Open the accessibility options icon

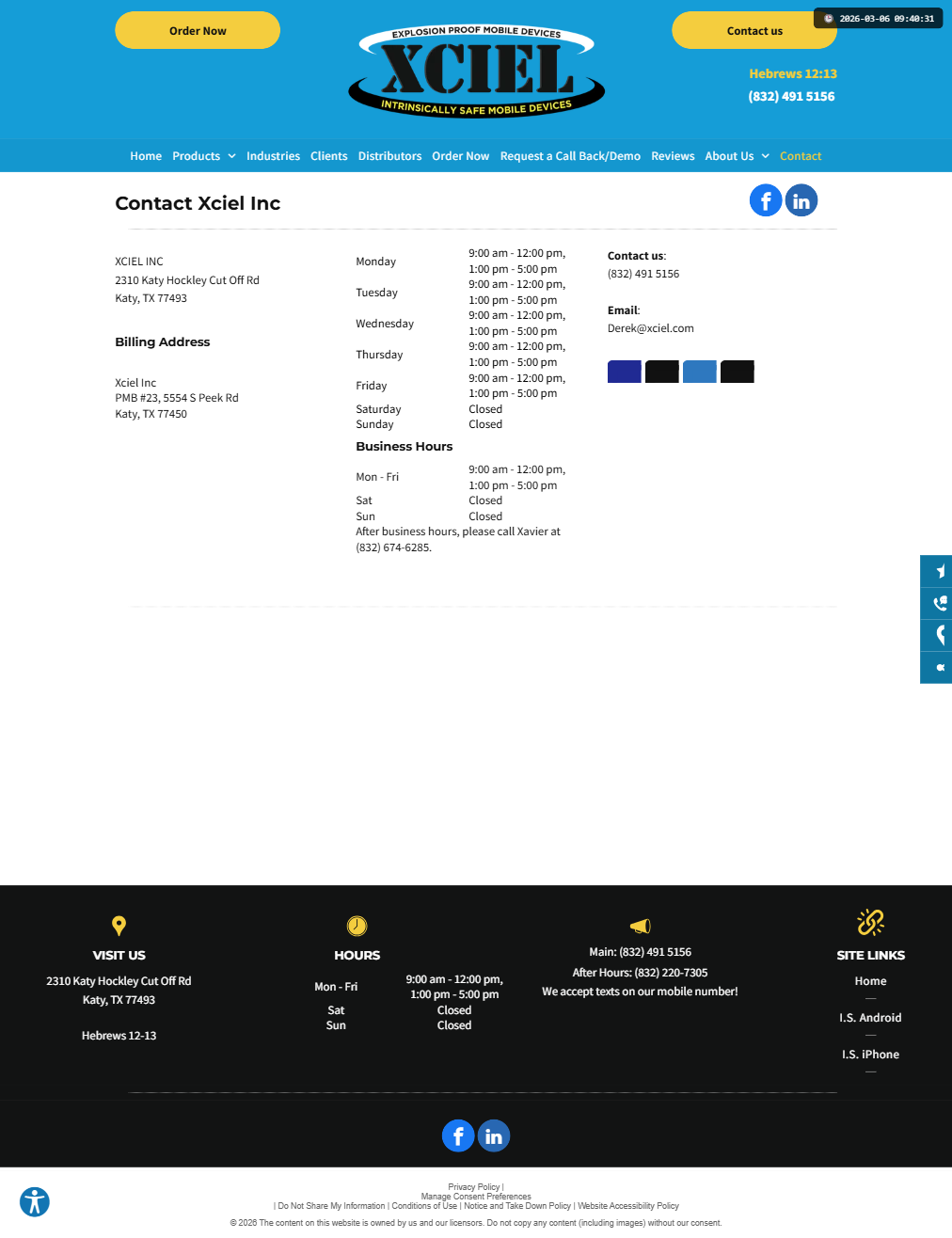(x=35, y=1201)
